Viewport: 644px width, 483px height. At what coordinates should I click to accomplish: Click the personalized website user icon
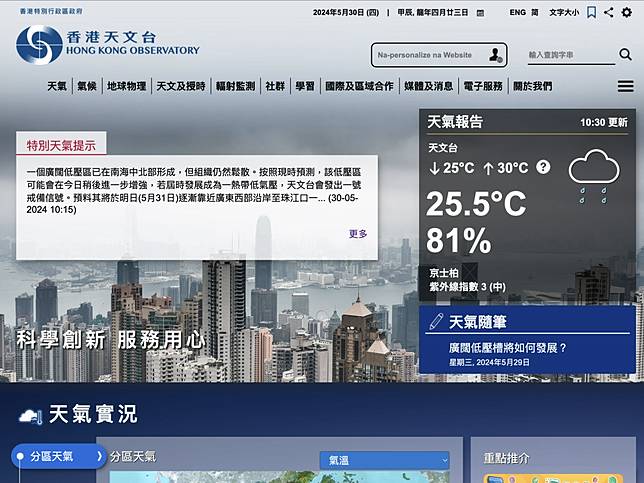[495, 55]
